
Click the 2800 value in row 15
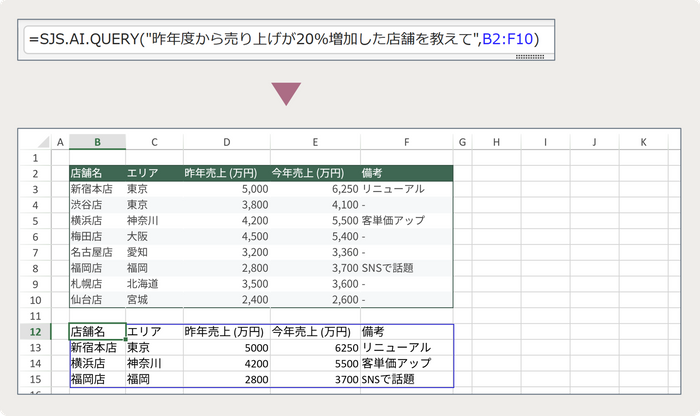(x=226, y=380)
